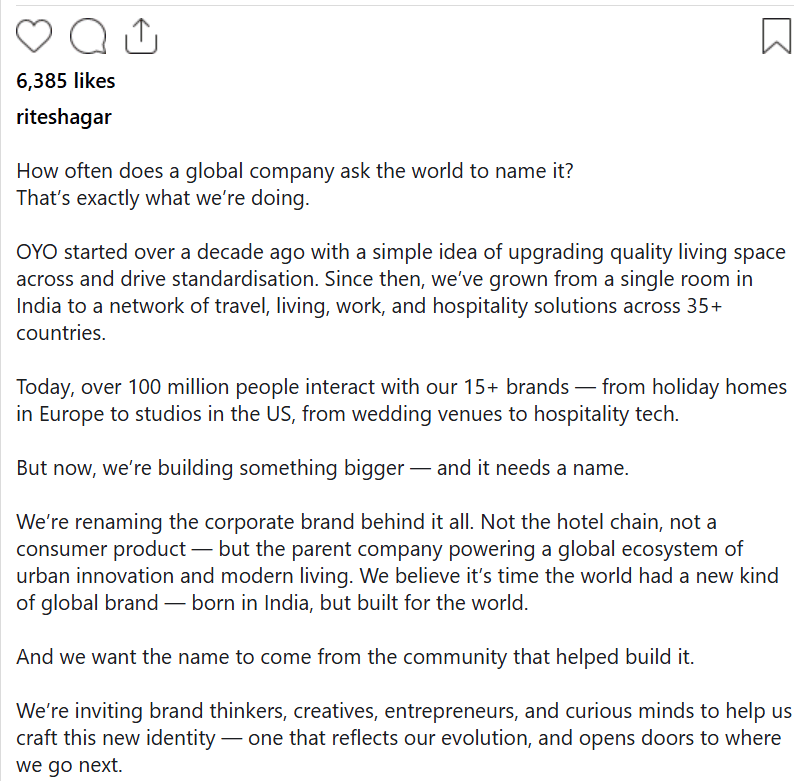View who liked via 6,385 likes
The width and height of the screenshot is (802, 781).
click(65, 81)
